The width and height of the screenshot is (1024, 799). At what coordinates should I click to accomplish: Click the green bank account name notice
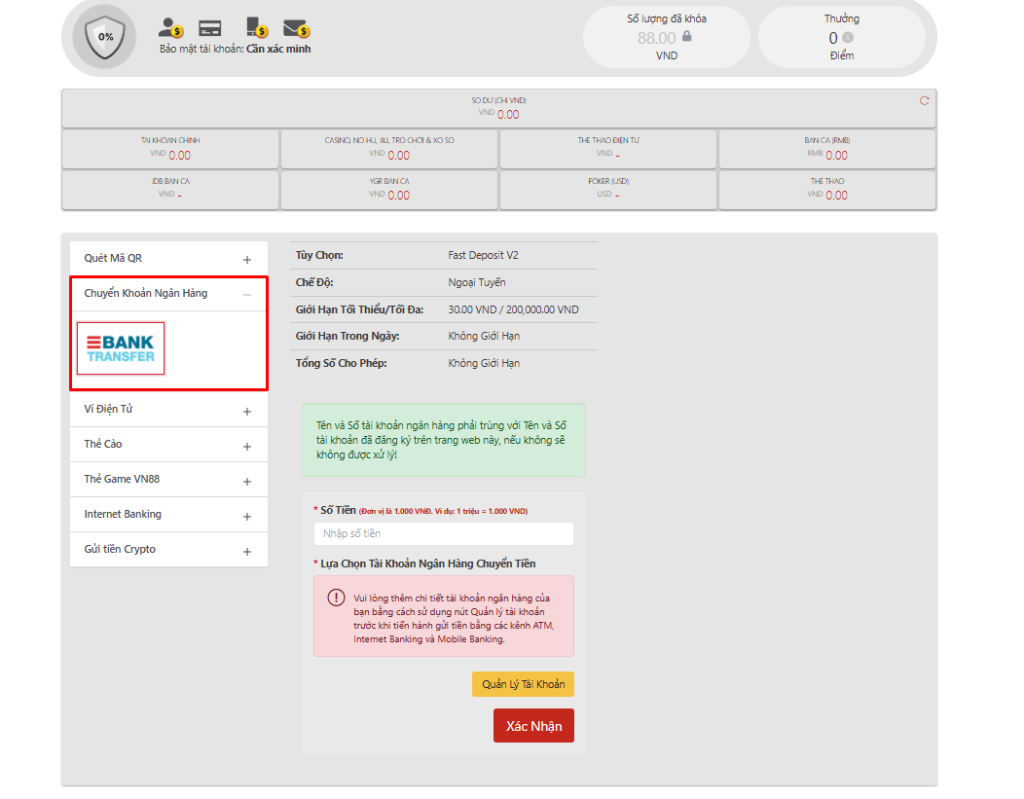pyautogui.click(x=443, y=440)
